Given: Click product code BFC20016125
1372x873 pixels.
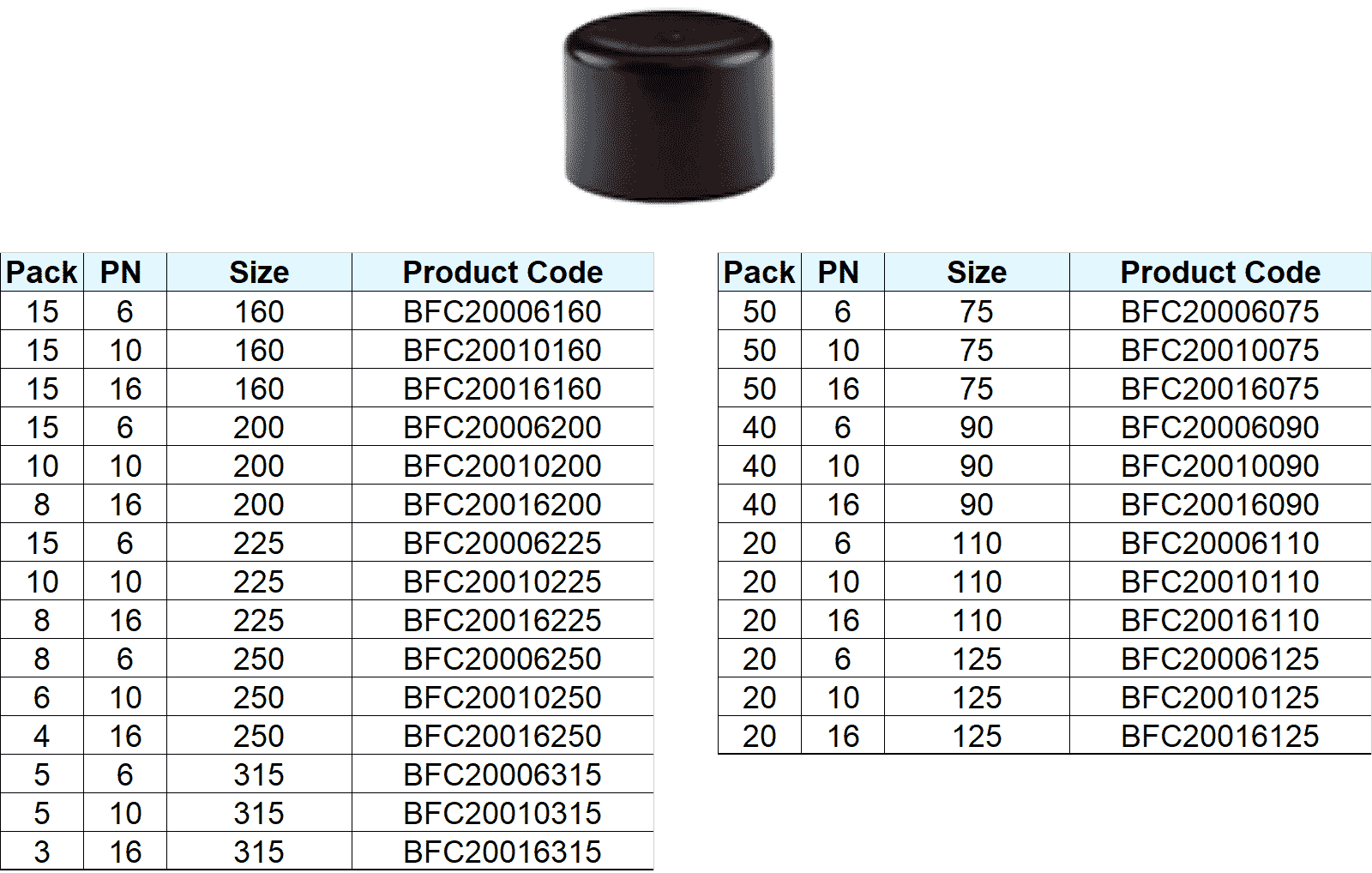Looking at the screenshot, I should [1219, 737].
